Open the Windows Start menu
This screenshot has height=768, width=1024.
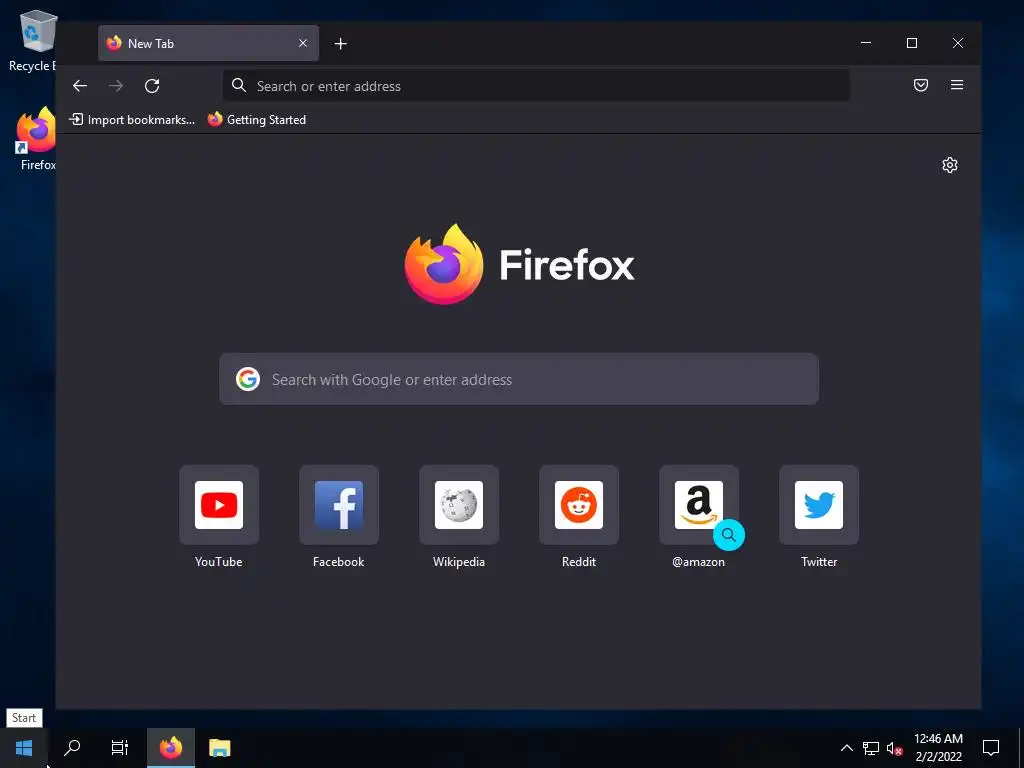pyautogui.click(x=24, y=748)
